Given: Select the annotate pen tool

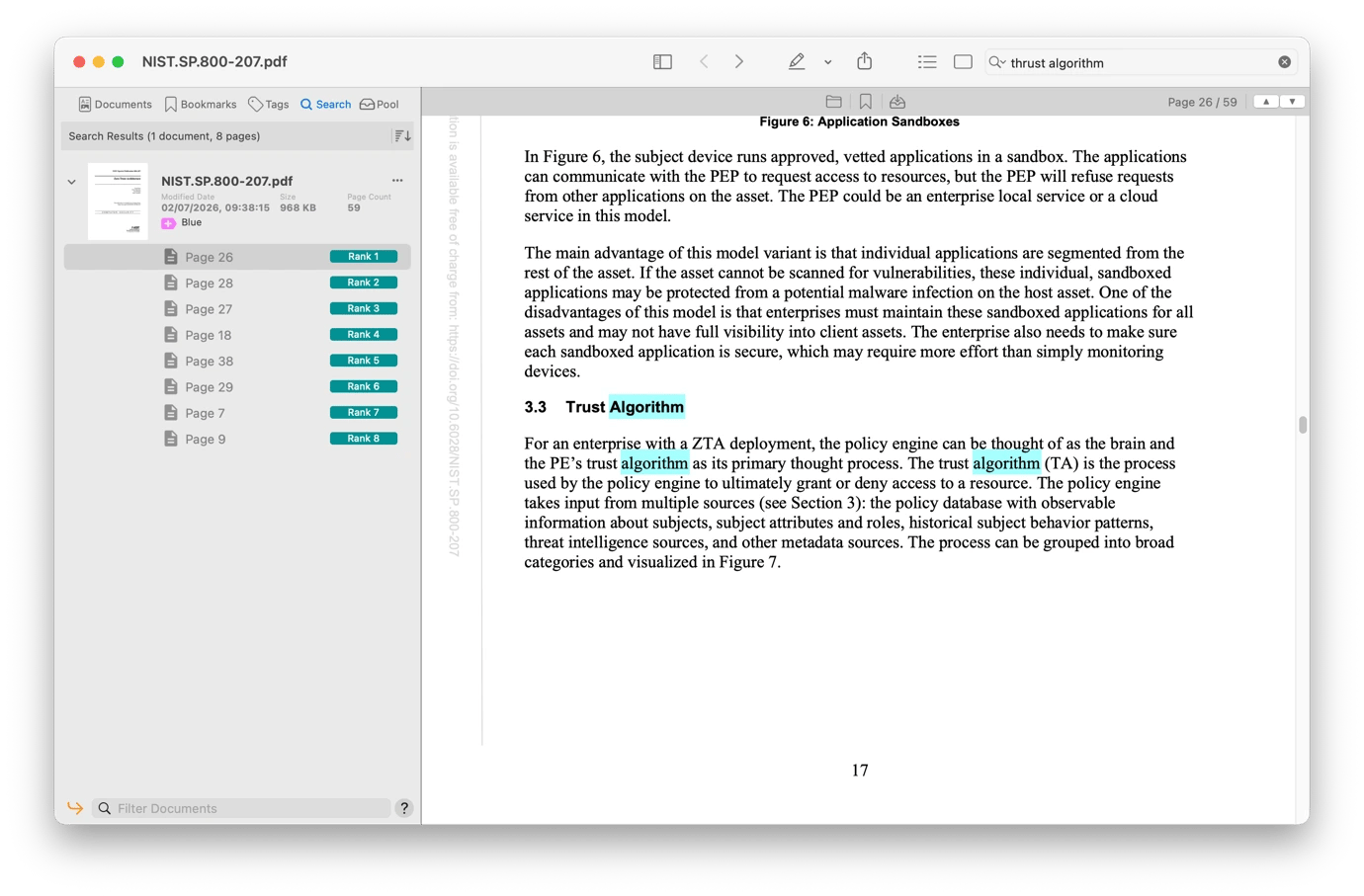Looking at the screenshot, I should (x=797, y=62).
